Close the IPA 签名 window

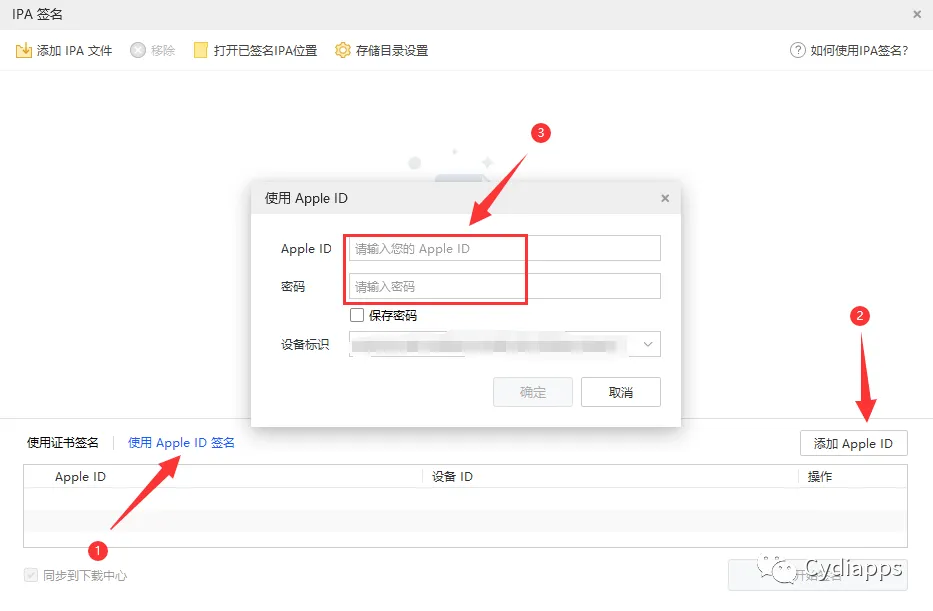[x=917, y=14]
